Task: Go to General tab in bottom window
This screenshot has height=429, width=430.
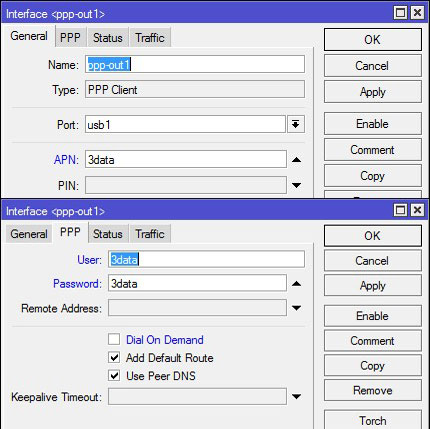Action: click(29, 234)
